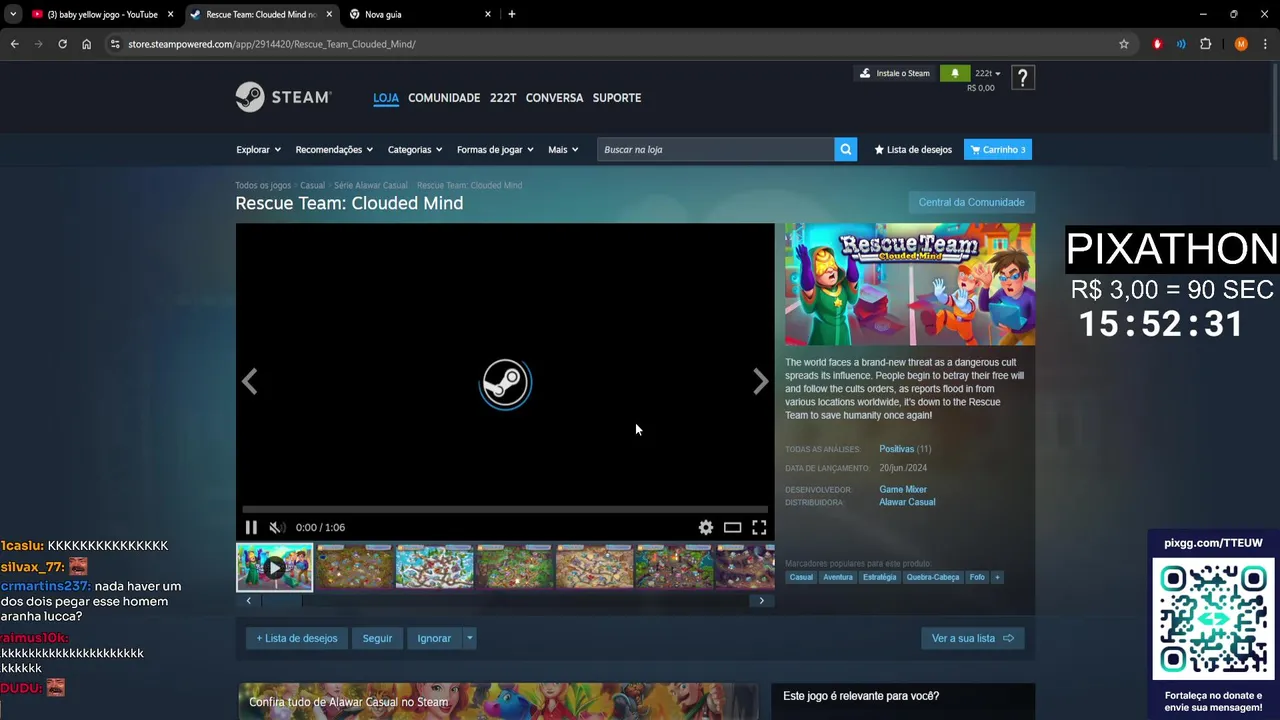Open Chrome home page button

coord(86,44)
